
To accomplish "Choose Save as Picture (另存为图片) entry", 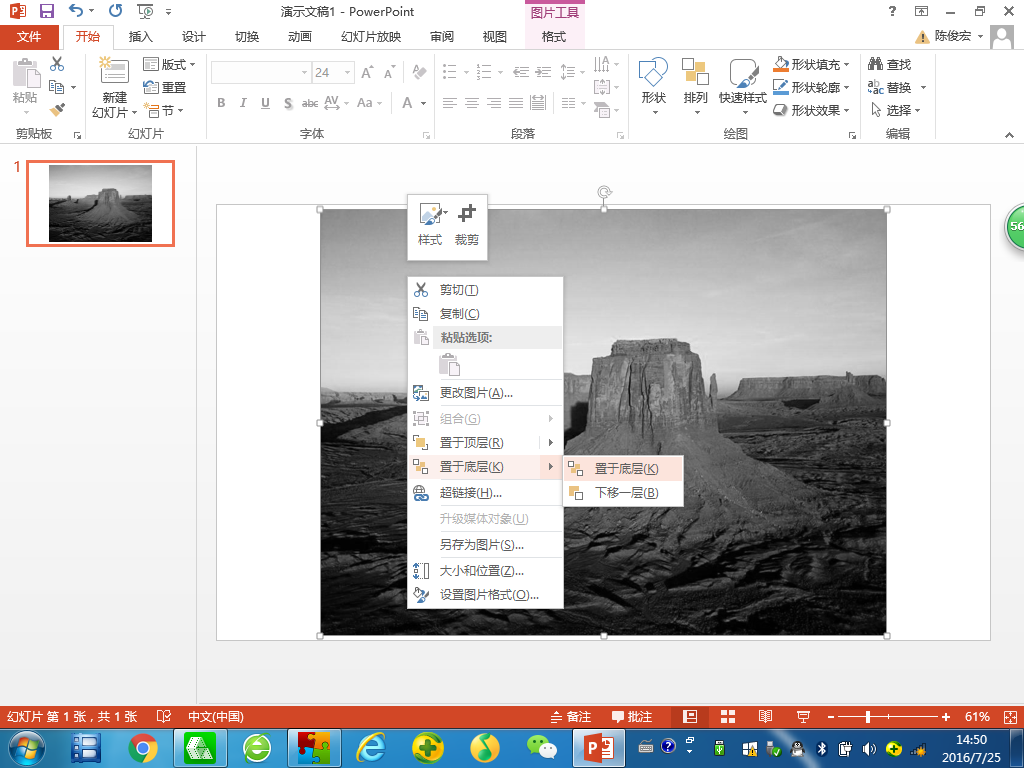I will [485, 545].
